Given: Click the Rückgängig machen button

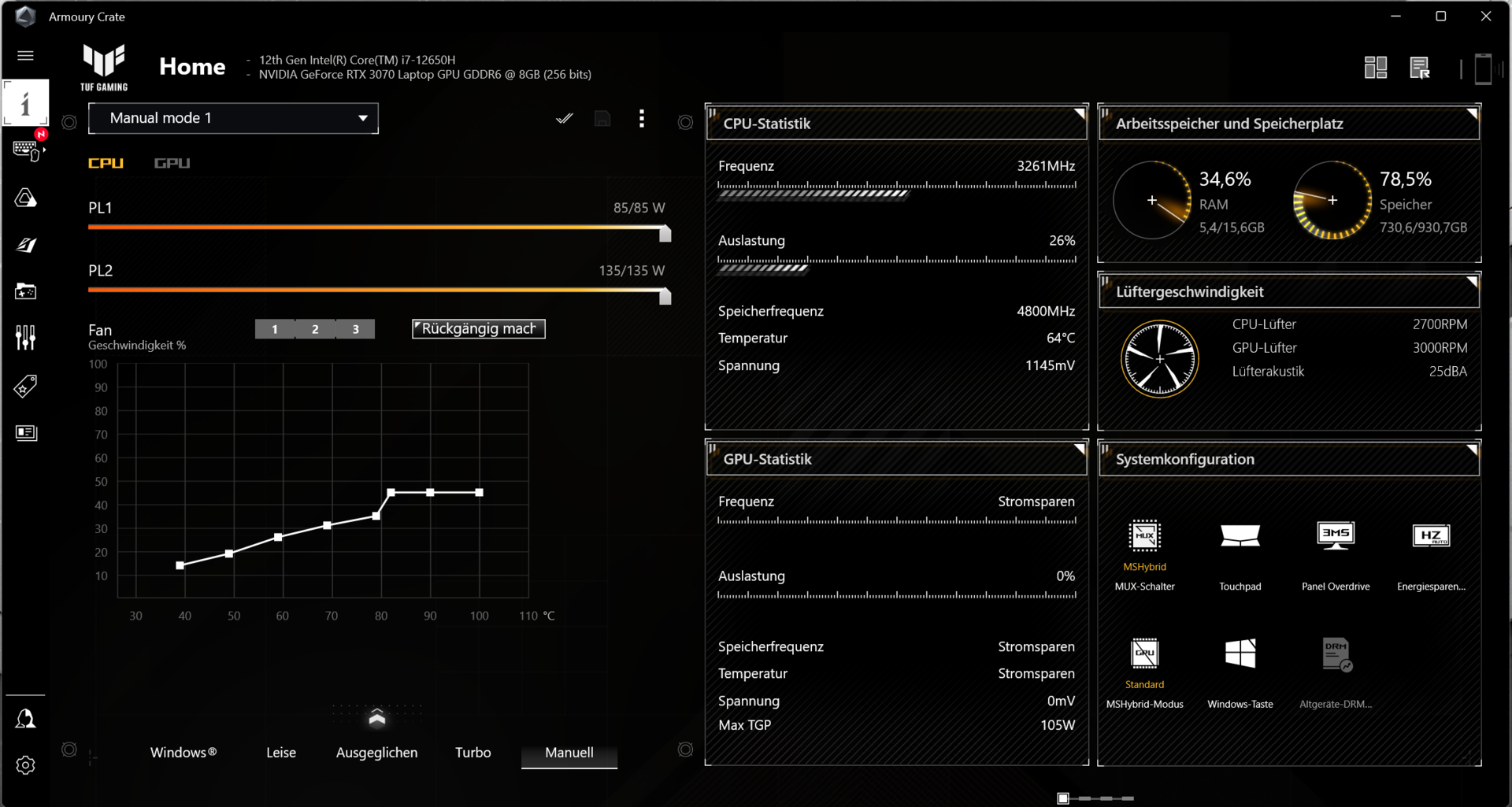Looking at the screenshot, I should [x=479, y=329].
